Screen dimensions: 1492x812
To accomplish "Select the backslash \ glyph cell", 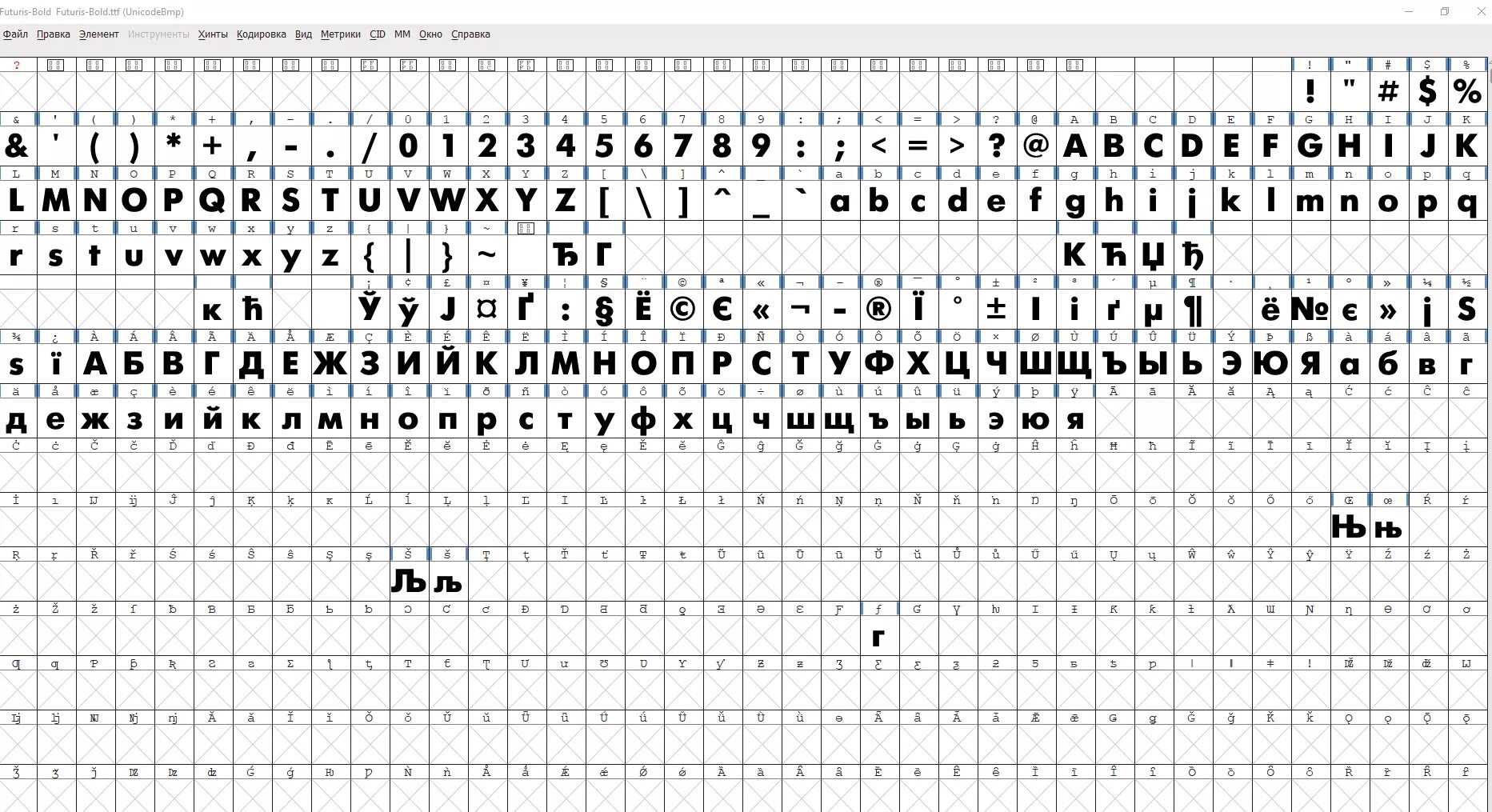I will pos(644,200).
